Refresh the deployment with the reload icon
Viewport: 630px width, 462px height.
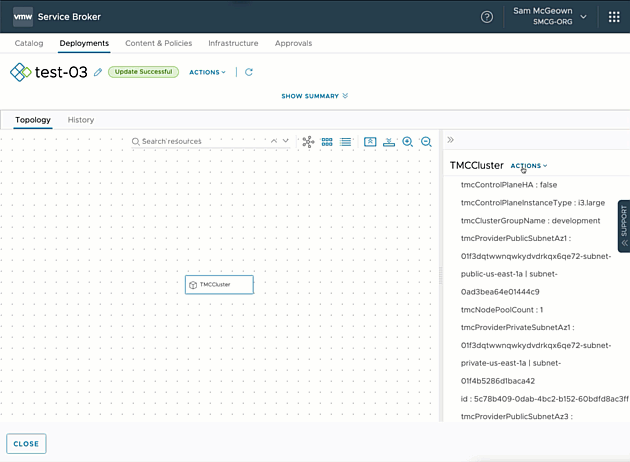click(x=249, y=72)
